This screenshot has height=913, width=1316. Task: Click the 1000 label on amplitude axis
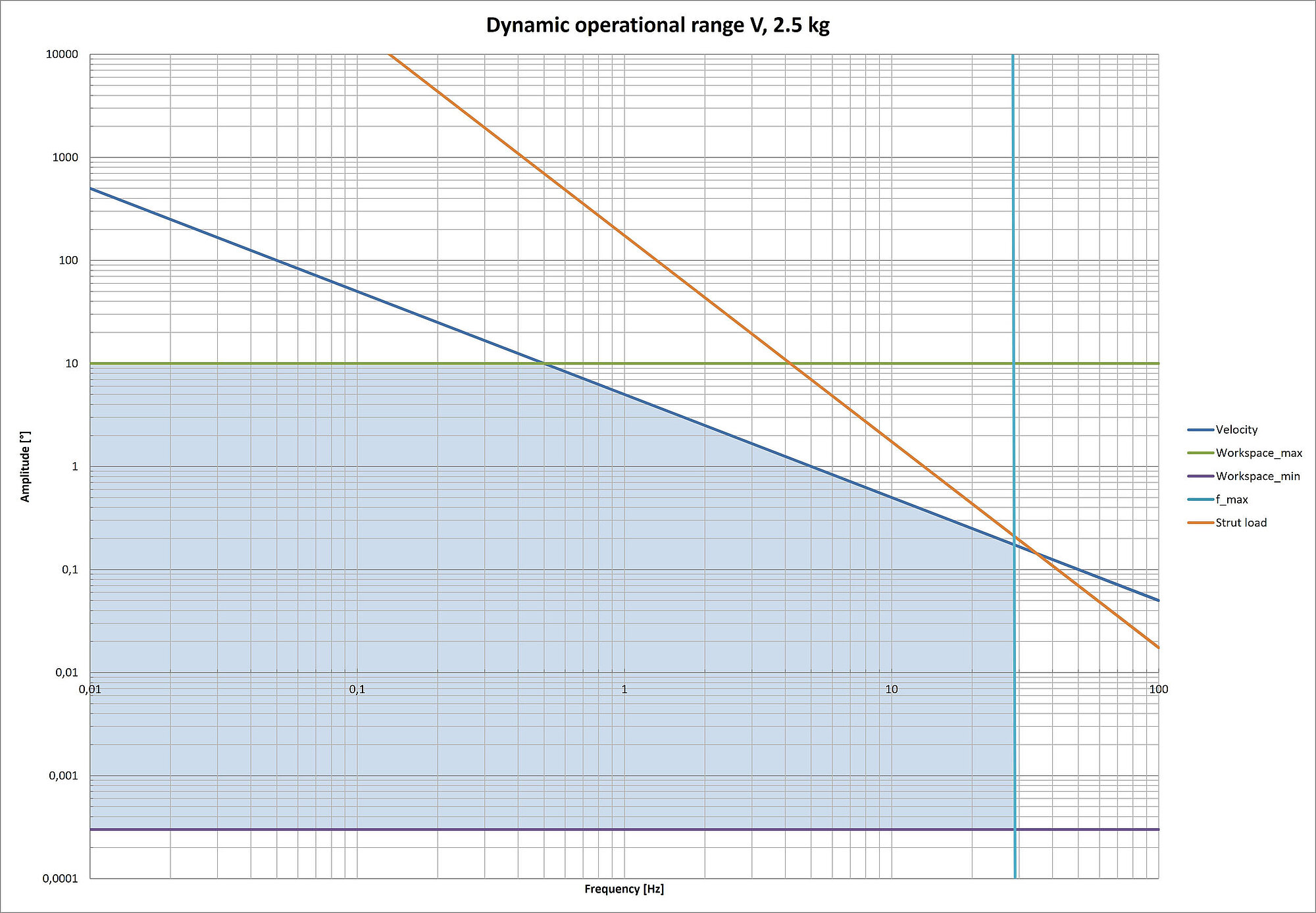tap(65, 157)
